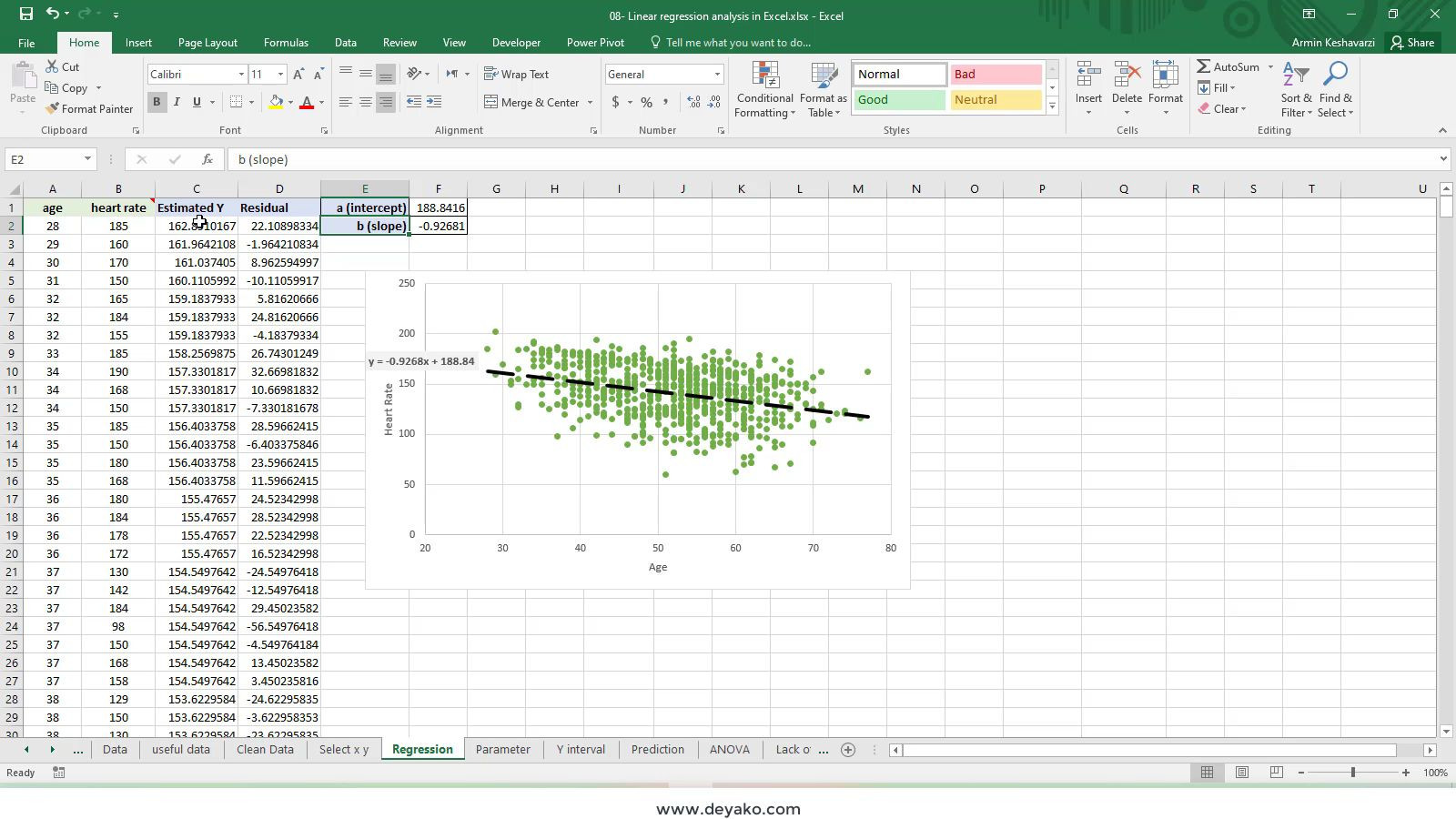Viewport: 1456px width, 819px height.
Task: Switch to the ANOVA sheet tab
Action: 729,750
